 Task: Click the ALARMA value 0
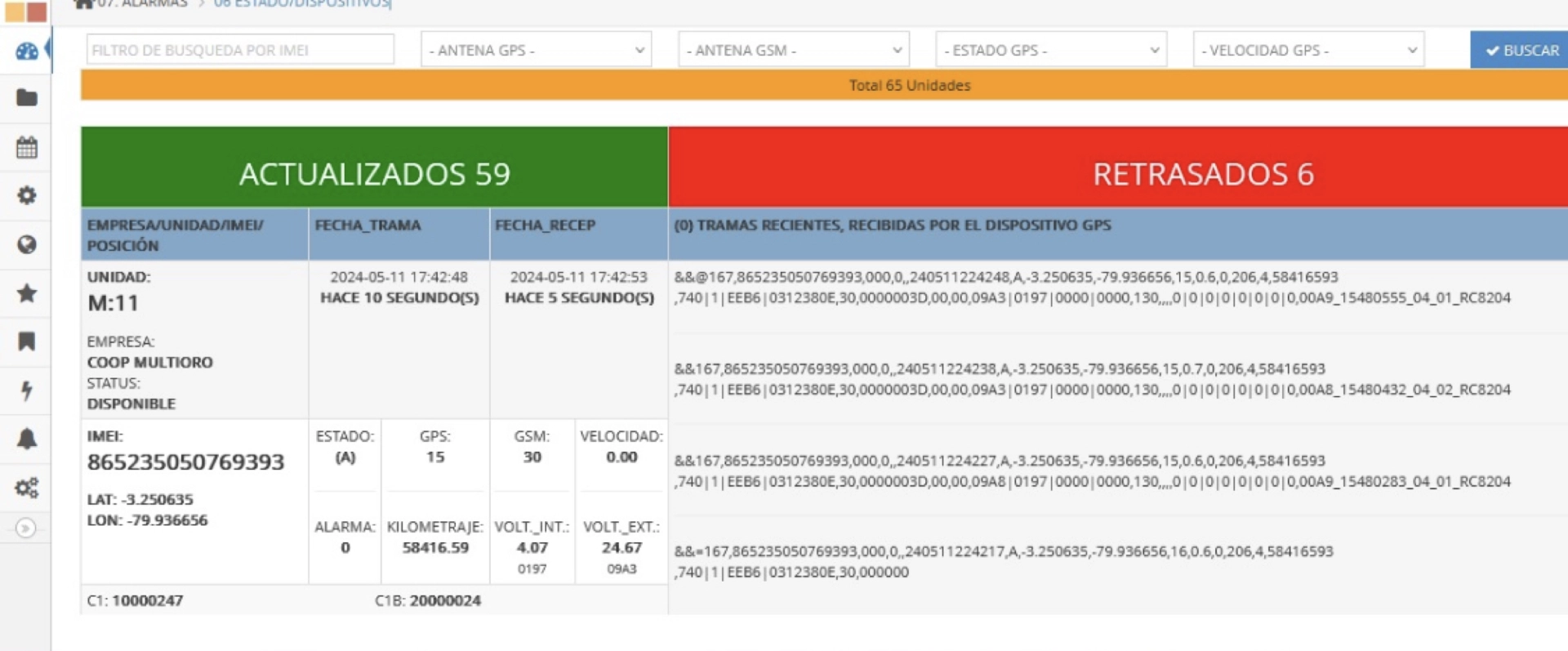click(x=345, y=548)
